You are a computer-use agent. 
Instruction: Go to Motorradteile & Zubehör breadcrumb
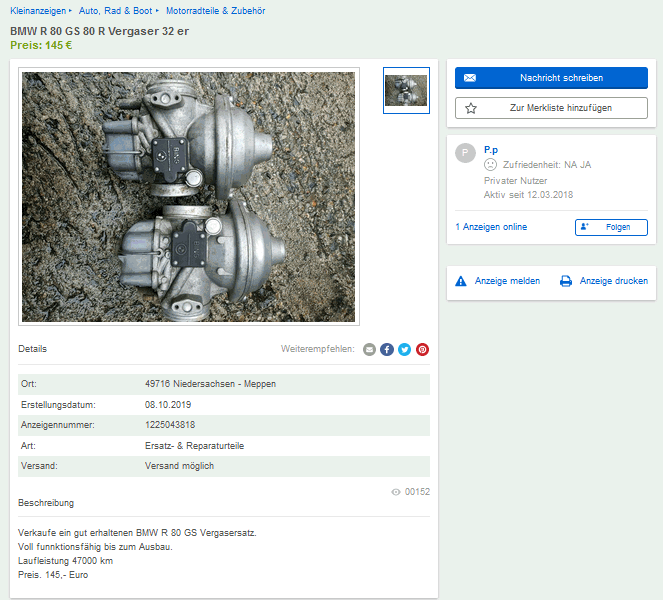point(215,11)
